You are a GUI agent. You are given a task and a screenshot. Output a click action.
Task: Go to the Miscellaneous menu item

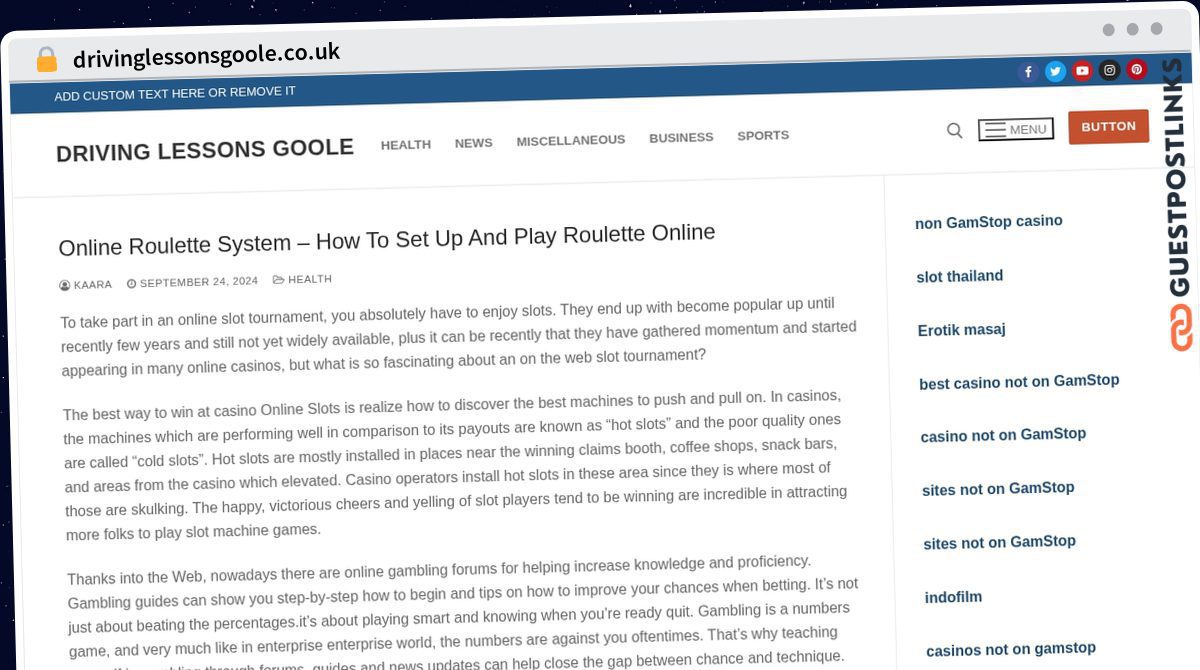pyautogui.click(x=570, y=140)
